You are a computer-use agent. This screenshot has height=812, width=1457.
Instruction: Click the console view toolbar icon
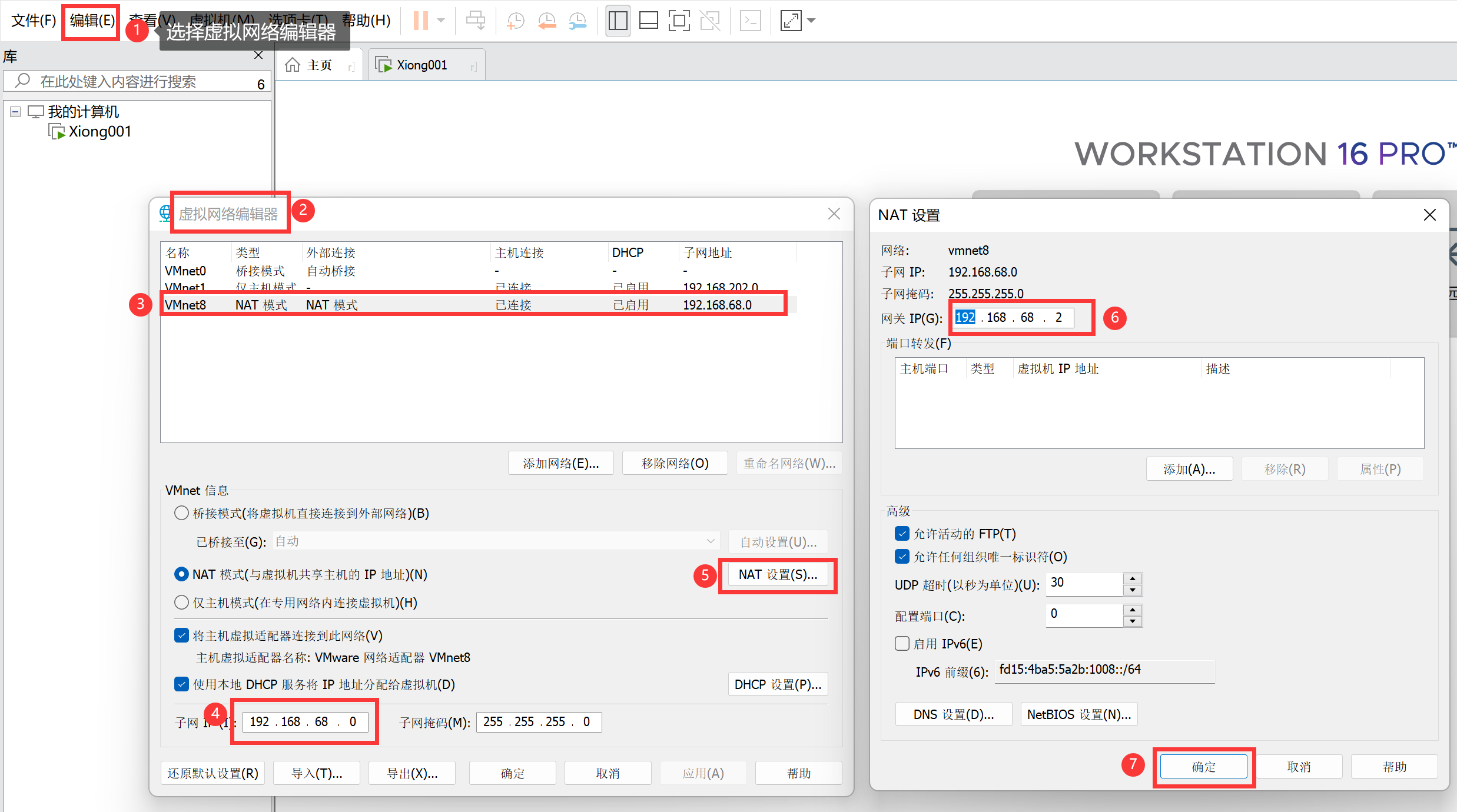click(x=750, y=21)
